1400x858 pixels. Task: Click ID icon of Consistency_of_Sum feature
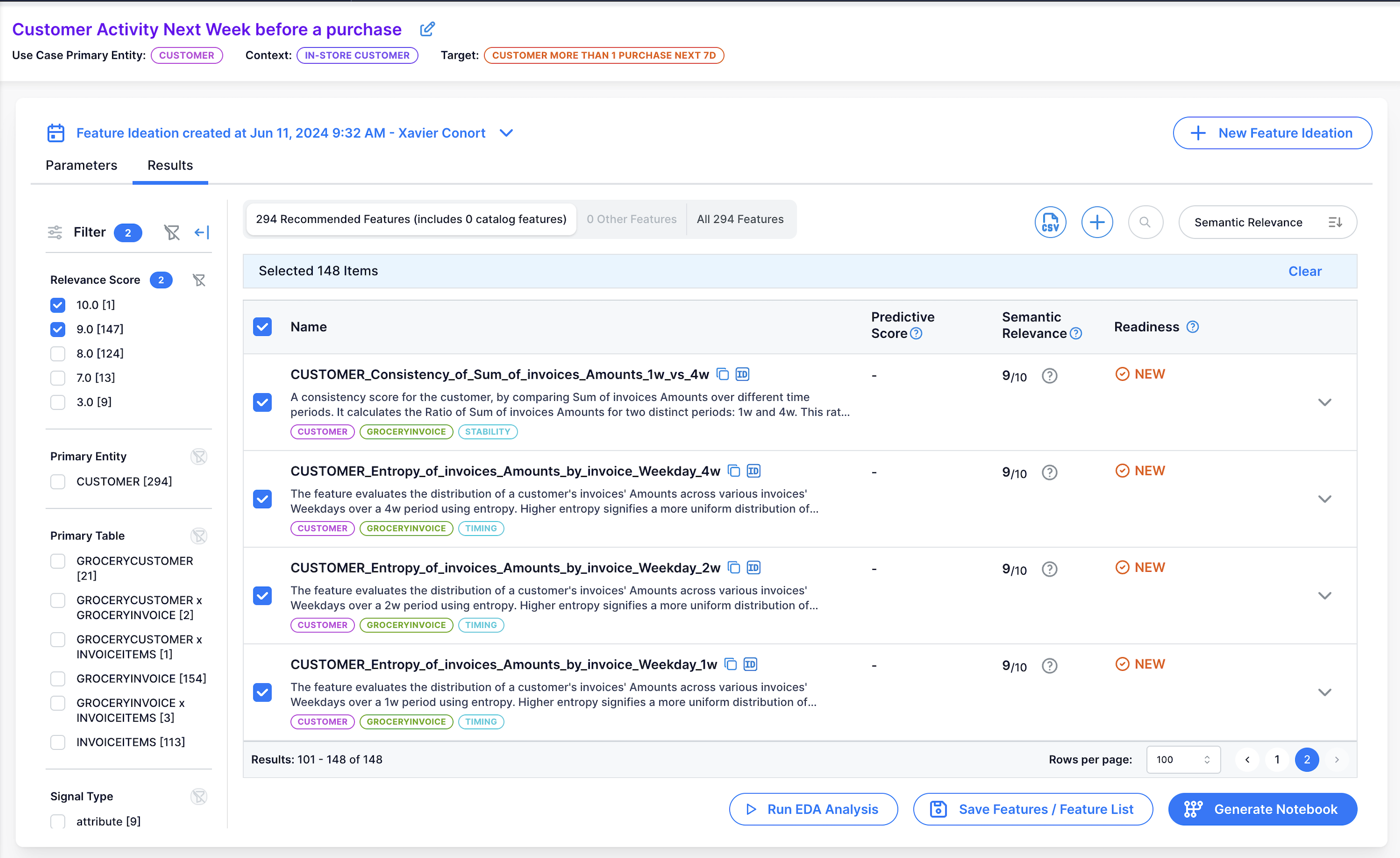(x=742, y=374)
